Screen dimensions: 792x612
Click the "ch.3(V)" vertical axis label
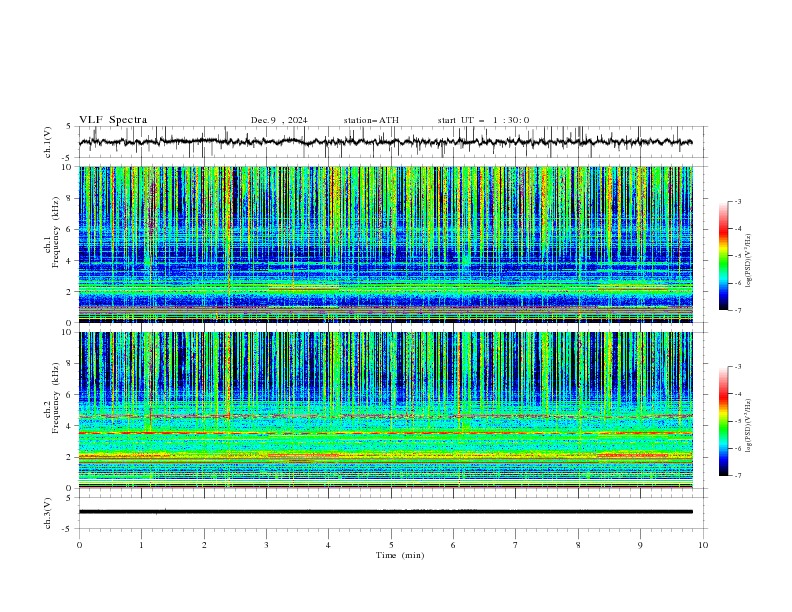(x=48, y=513)
